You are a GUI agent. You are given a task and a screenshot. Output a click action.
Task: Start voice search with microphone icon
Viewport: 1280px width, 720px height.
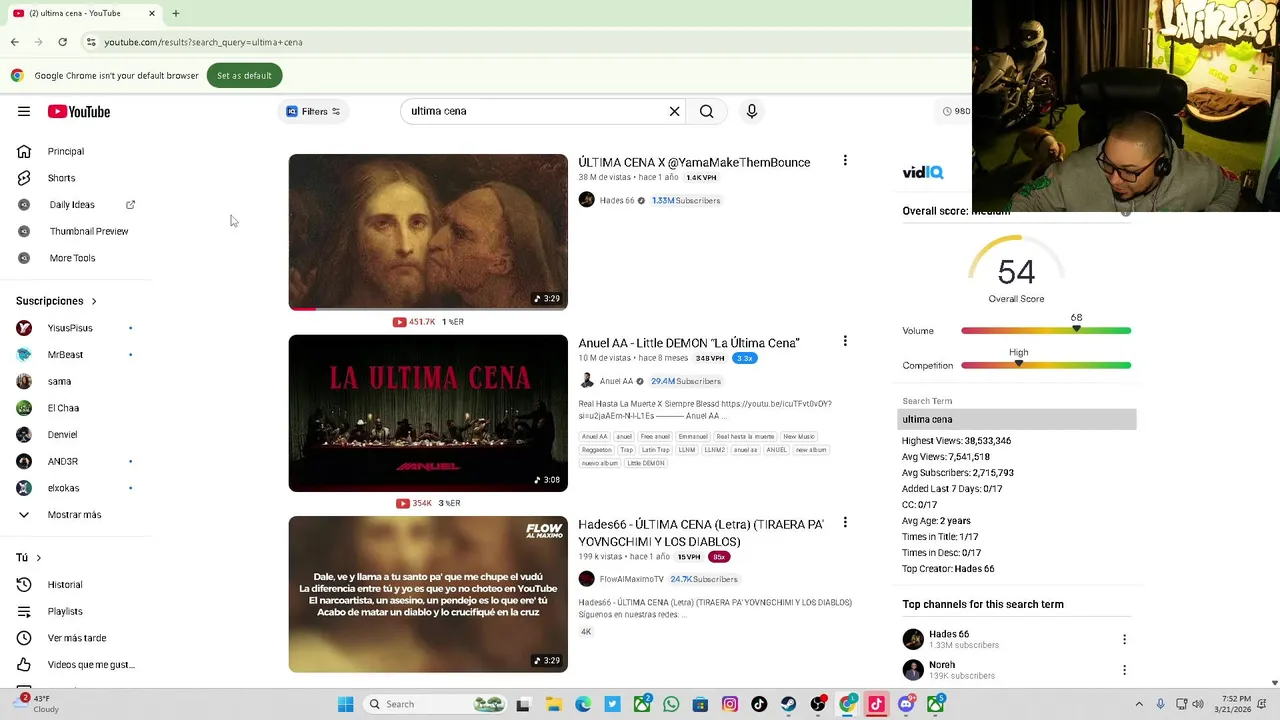pyautogui.click(x=752, y=111)
